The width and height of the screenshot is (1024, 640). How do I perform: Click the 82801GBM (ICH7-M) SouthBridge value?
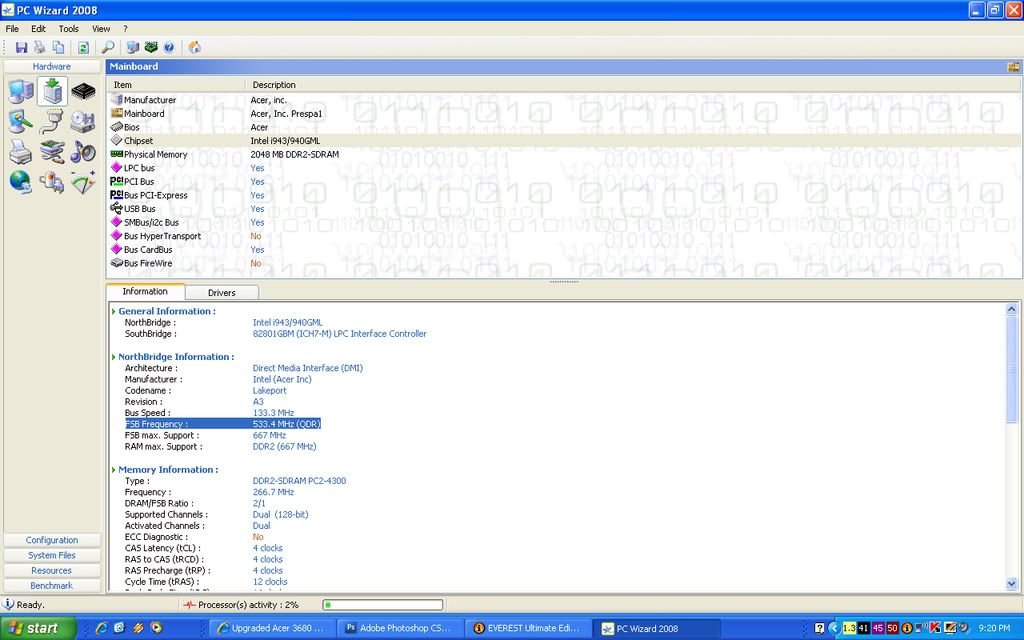[340, 334]
